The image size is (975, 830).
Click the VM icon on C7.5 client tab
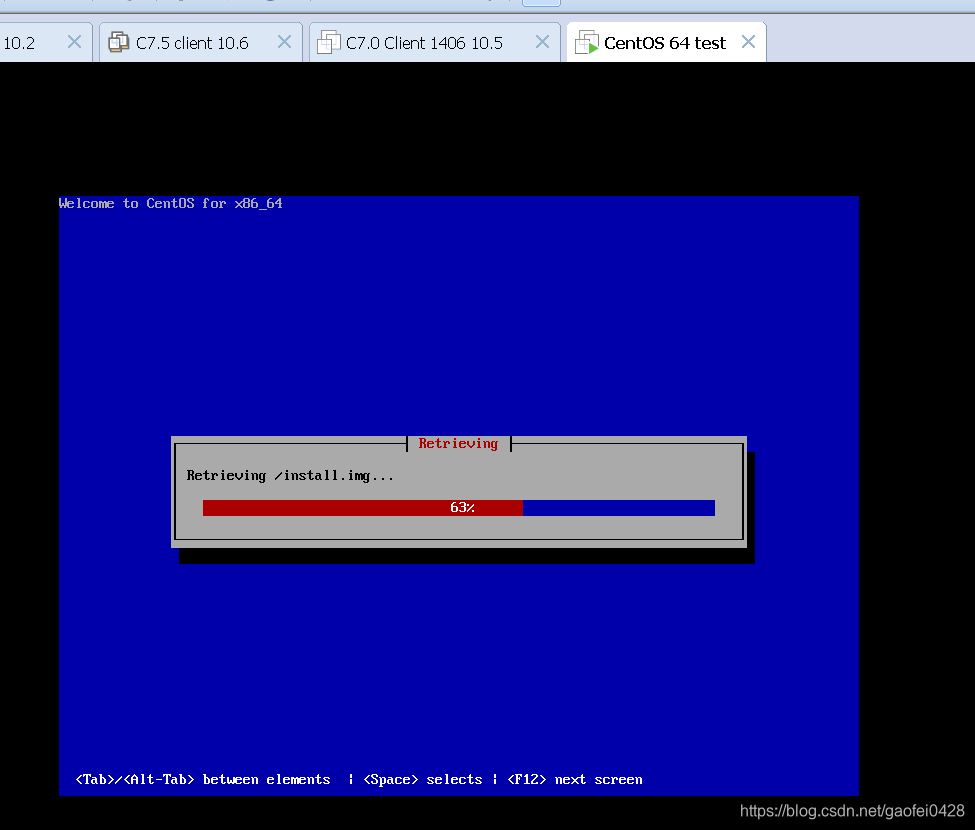(x=118, y=42)
